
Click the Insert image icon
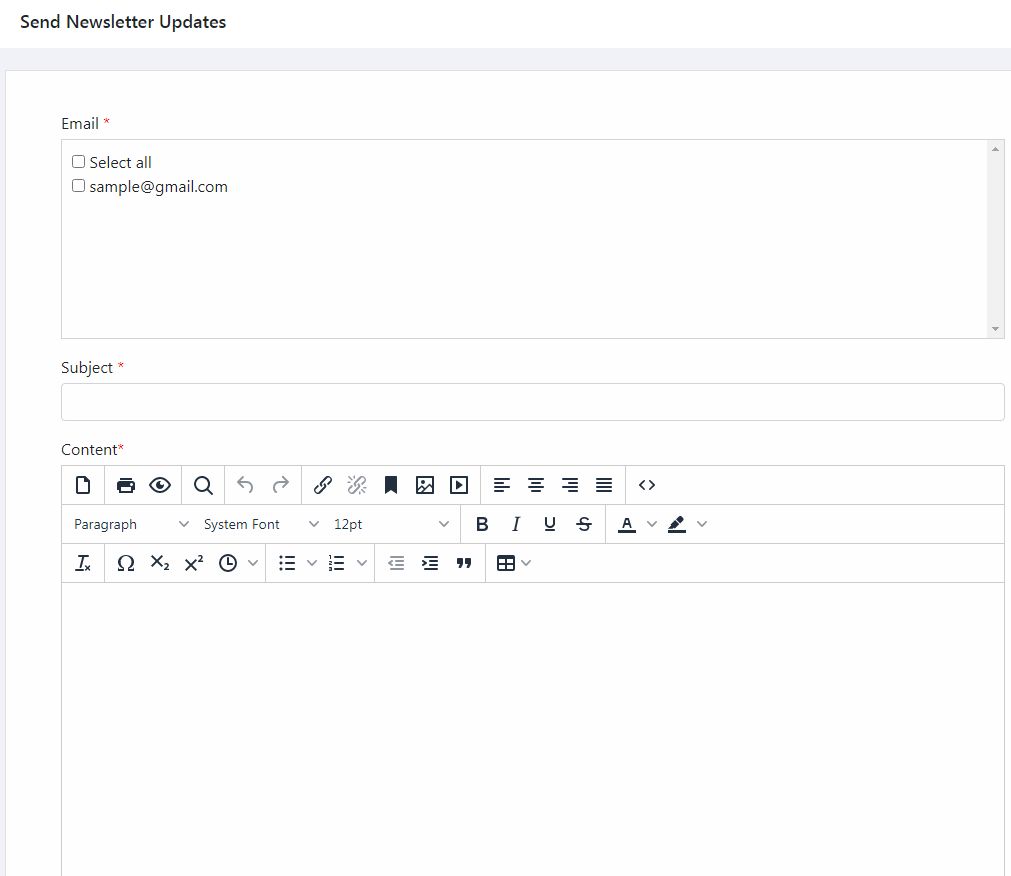point(425,485)
